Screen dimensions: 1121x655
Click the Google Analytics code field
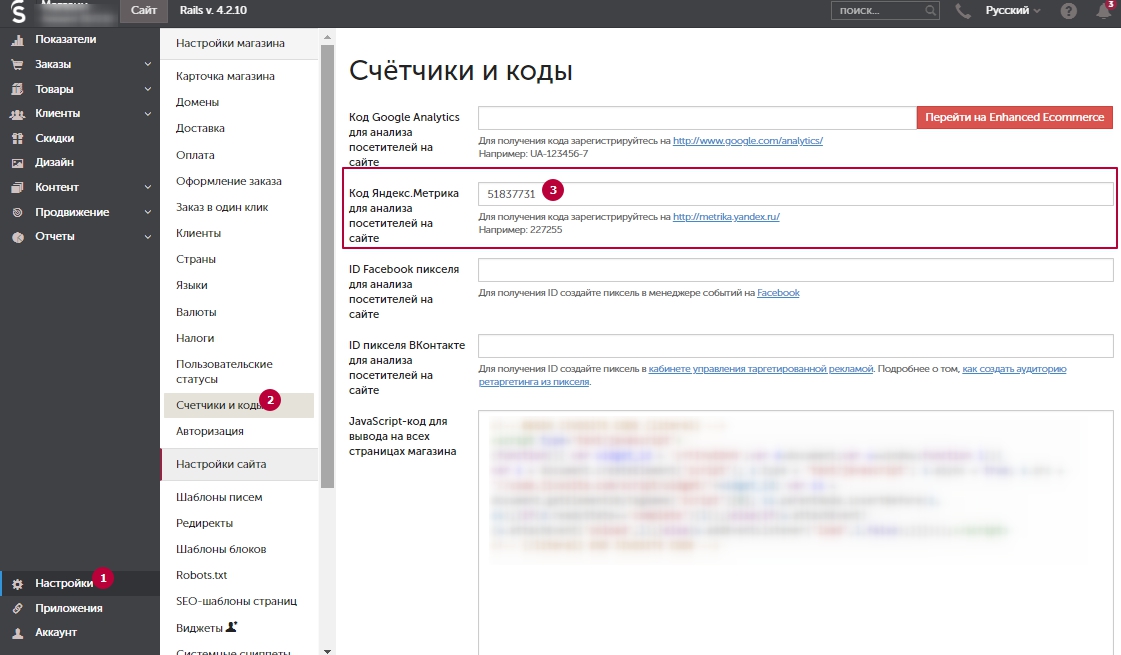[696, 117]
